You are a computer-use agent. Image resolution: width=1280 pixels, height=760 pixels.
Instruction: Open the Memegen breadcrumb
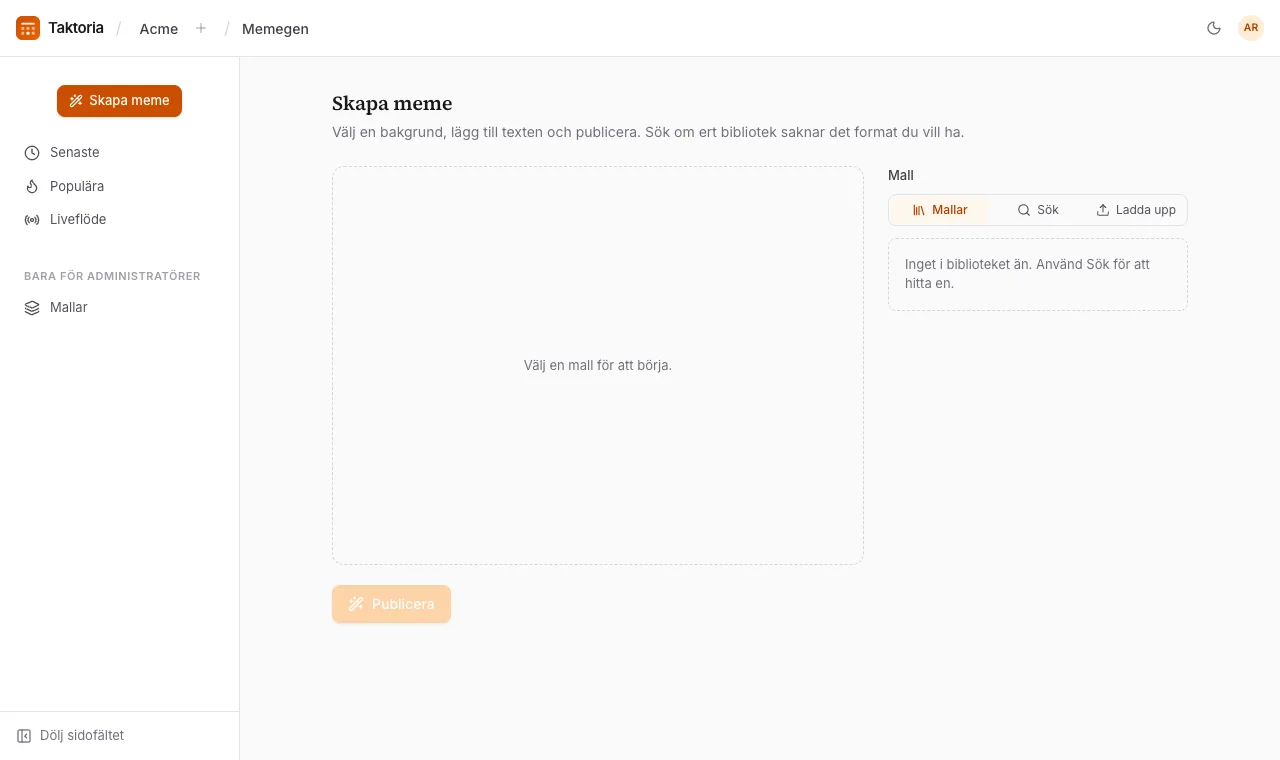pos(275,29)
